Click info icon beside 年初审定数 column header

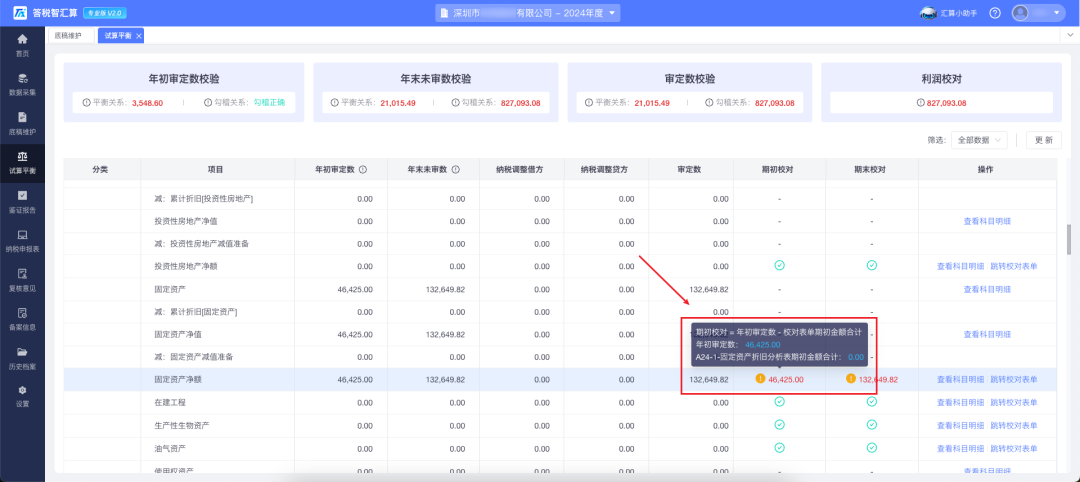pos(362,169)
